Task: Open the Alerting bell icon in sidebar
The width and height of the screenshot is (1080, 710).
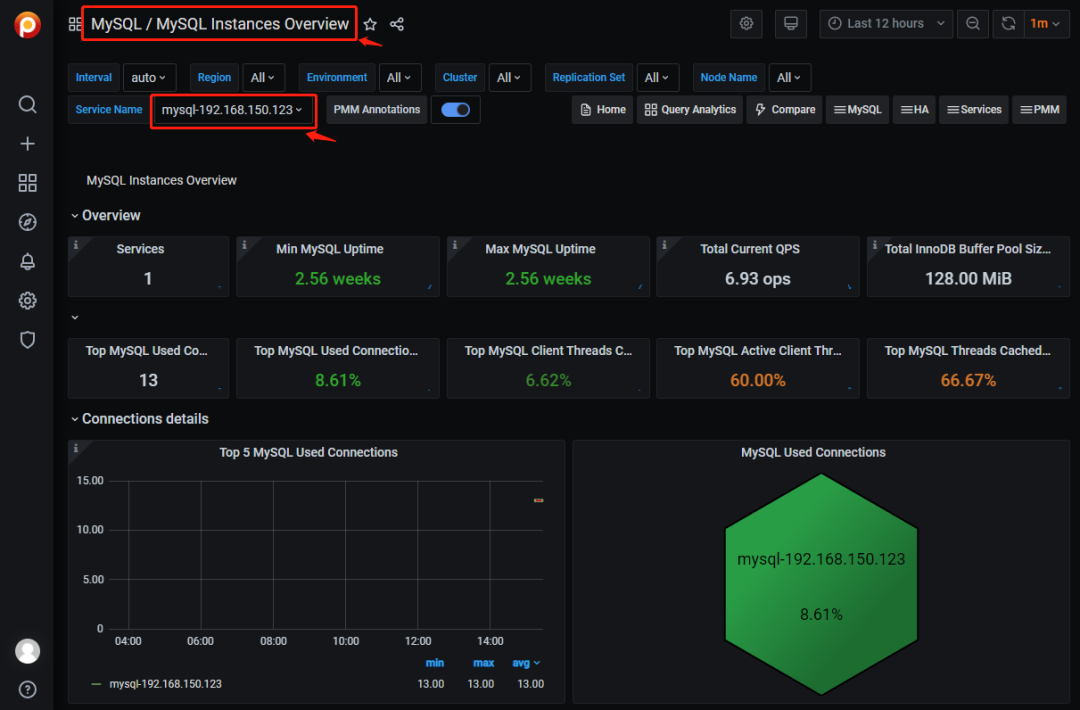Action: pyautogui.click(x=28, y=261)
